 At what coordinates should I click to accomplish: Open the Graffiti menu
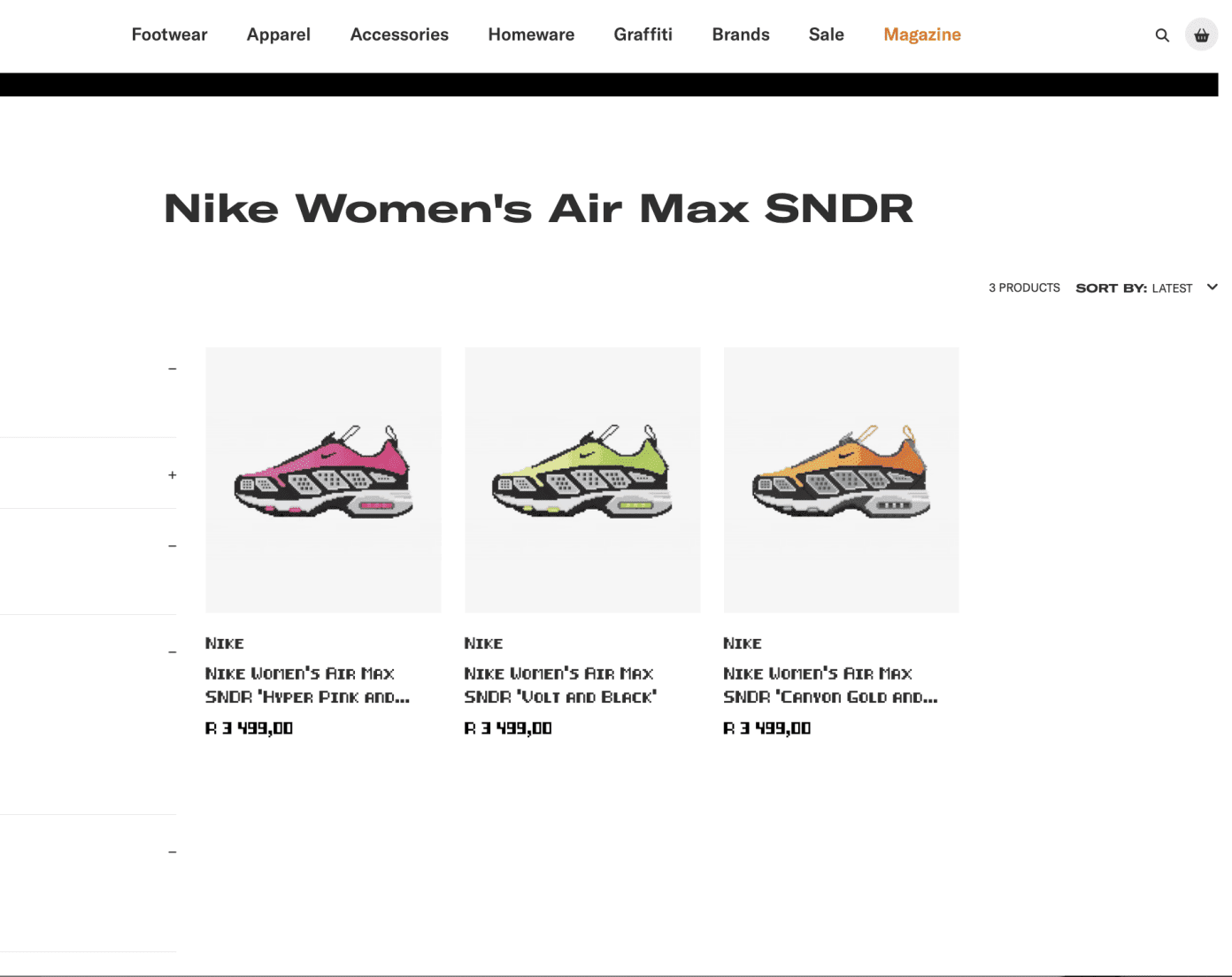[x=643, y=35]
